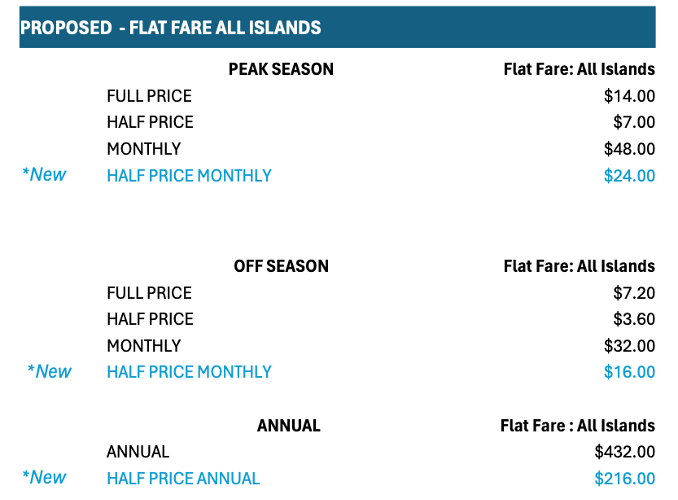
Task: Select the Off Season heading
Action: [281, 266]
